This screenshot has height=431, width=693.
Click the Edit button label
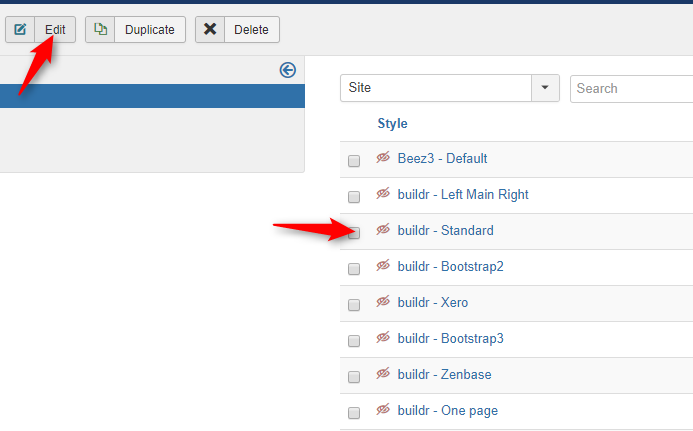(x=55, y=30)
